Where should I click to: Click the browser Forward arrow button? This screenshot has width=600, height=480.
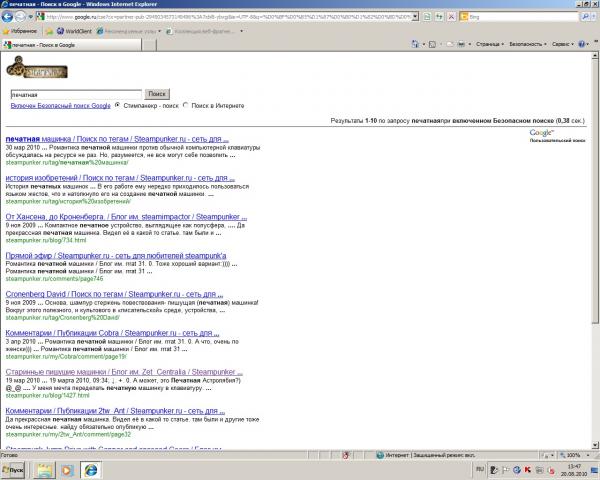click(20, 17)
